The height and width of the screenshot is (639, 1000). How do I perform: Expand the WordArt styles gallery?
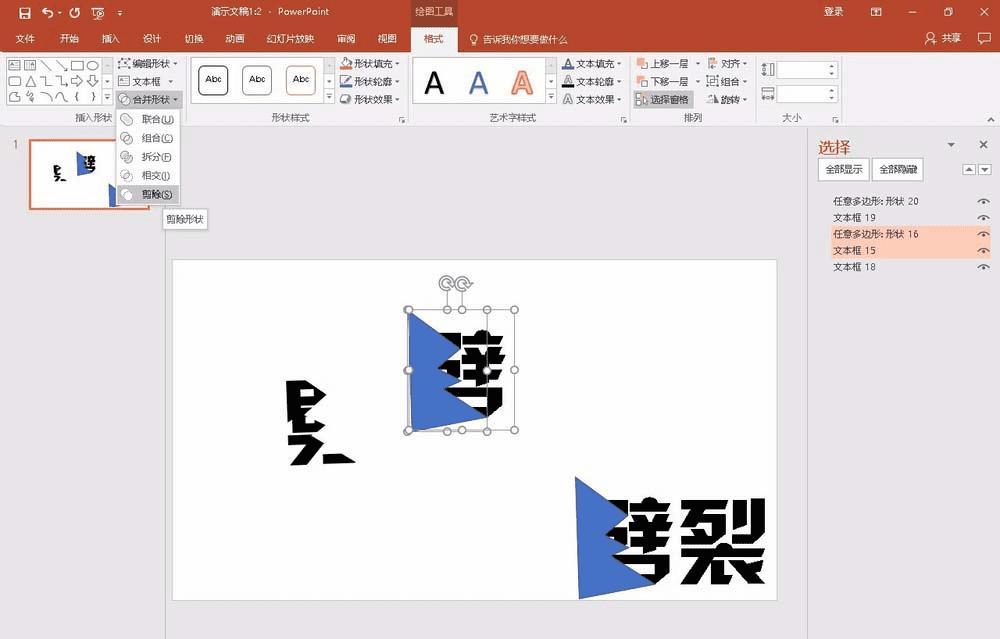coord(551,97)
